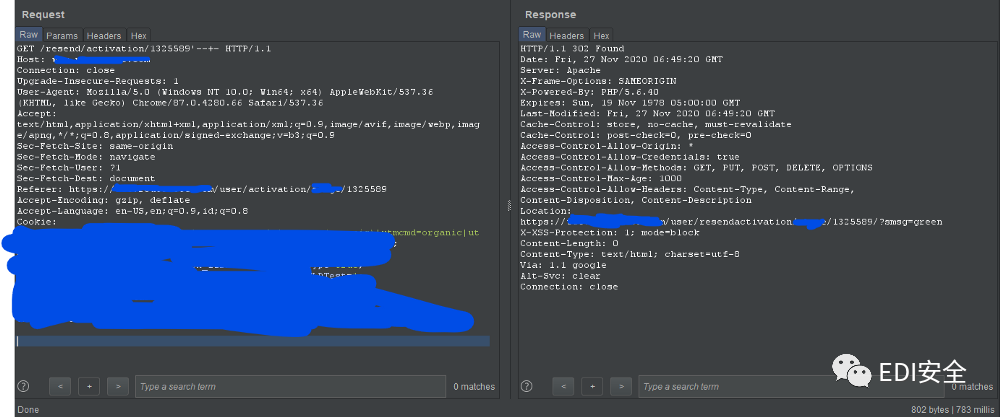
Task: Click the '0 matches' label under Request
Action: (x=474, y=386)
